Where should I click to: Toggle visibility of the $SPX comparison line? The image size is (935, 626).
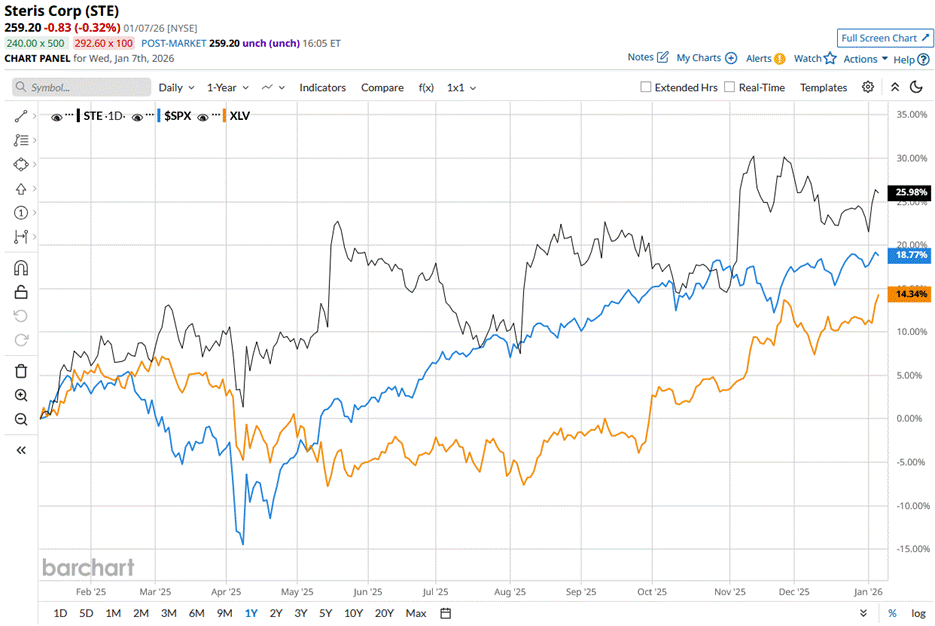coord(140,115)
